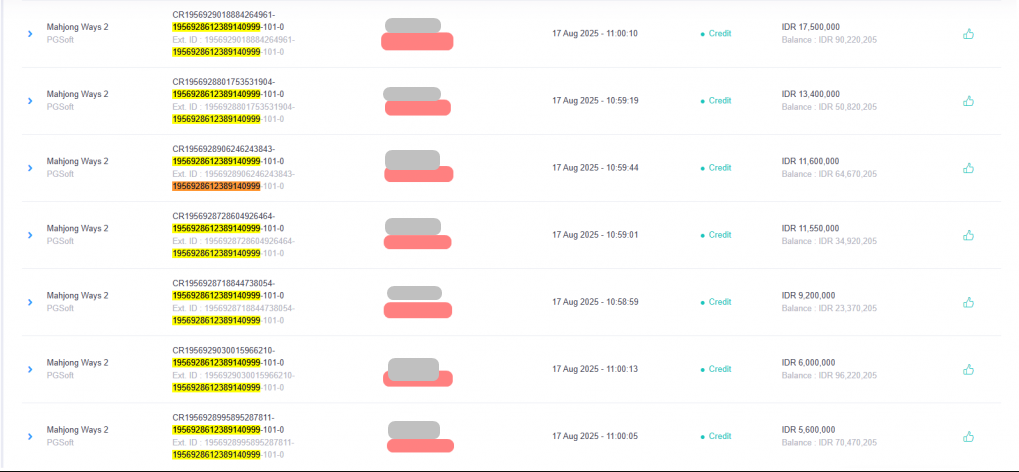Expand the 10:59:01 transaction row chevron
Image resolution: width=1019 pixels, height=472 pixels.
(30, 235)
